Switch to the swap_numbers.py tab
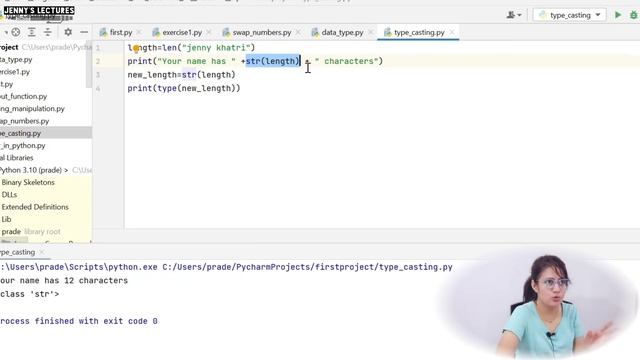This screenshot has width=640, height=360. (x=261, y=32)
